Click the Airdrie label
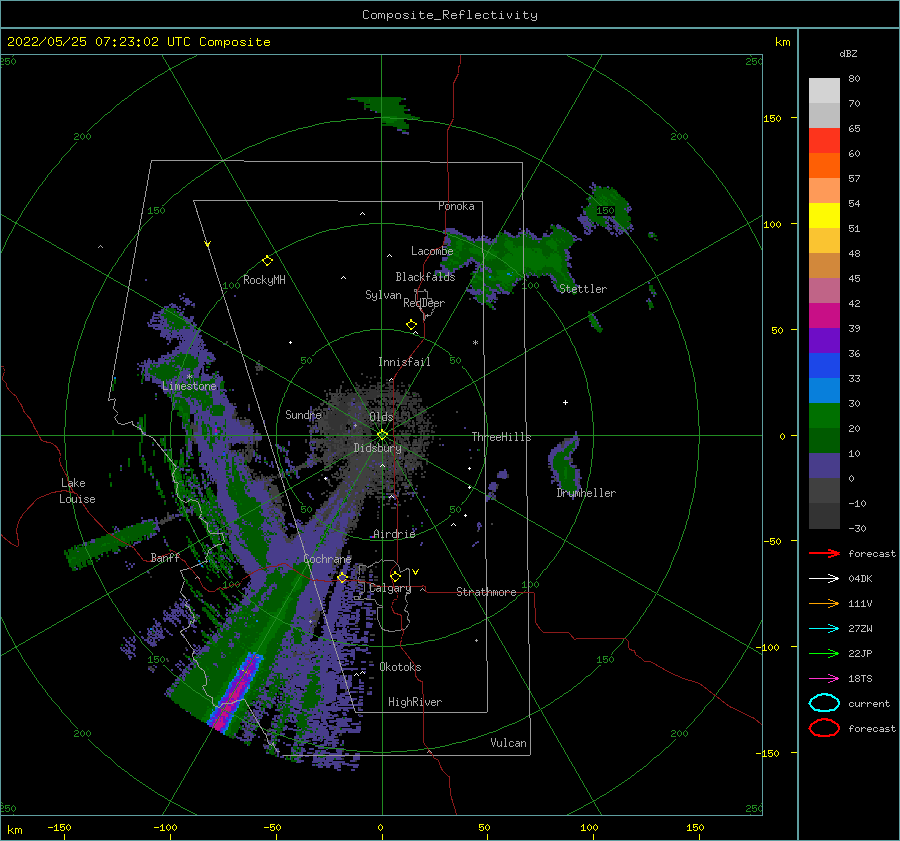The height and width of the screenshot is (841, 900). tap(394, 534)
